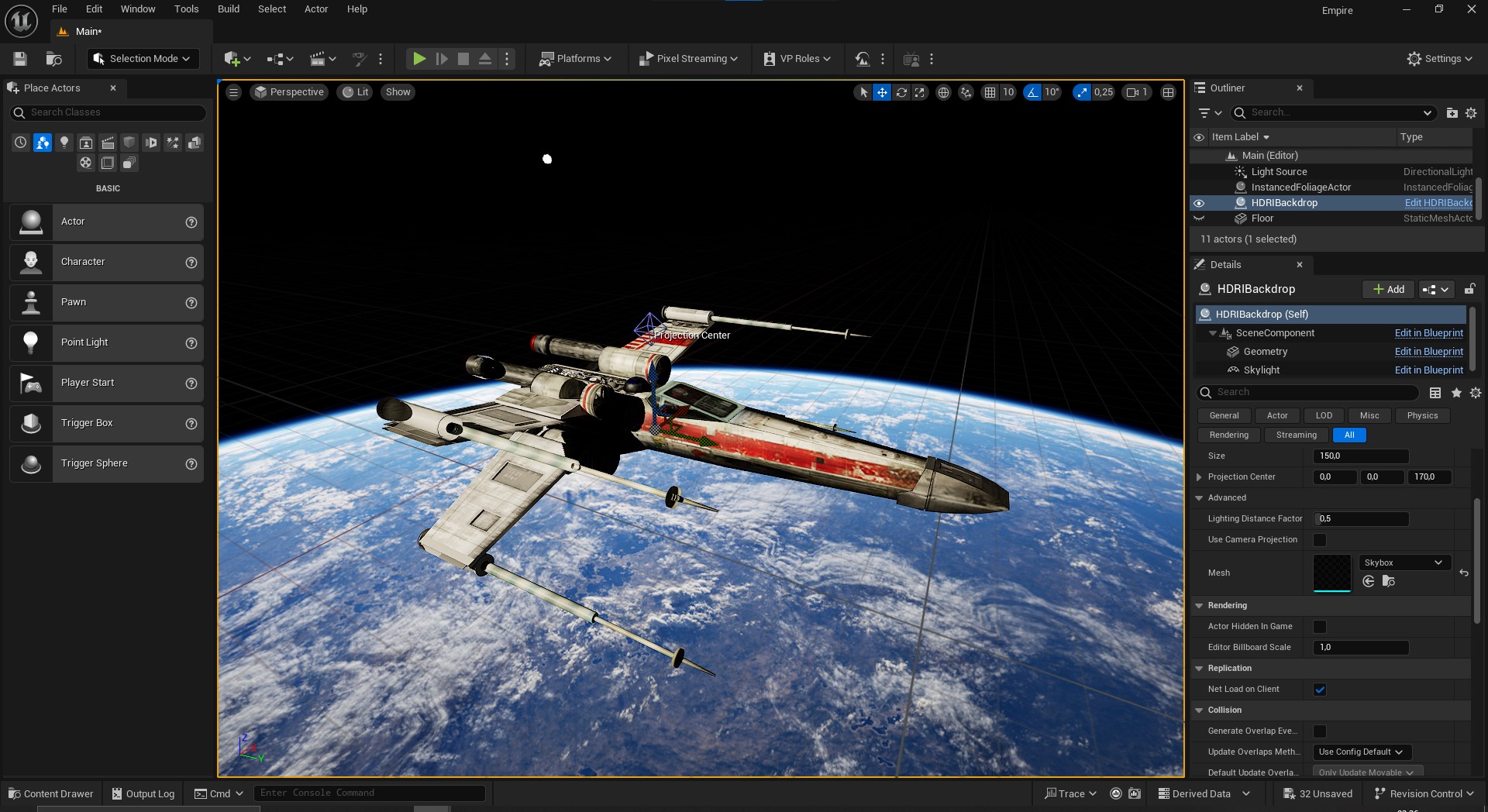The height and width of the screenshot is (812, 1488).
Task: Toggle rotation snap angle icon
Action: pos(1032,92)
